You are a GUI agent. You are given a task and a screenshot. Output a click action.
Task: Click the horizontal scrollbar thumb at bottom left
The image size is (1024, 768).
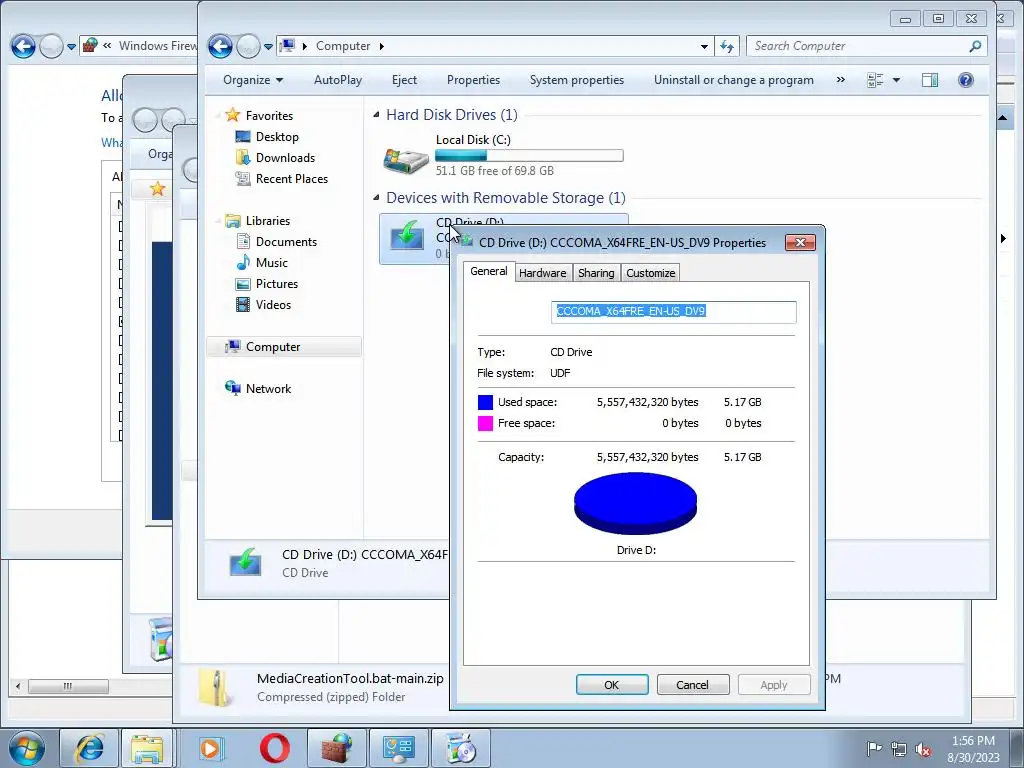68,686
